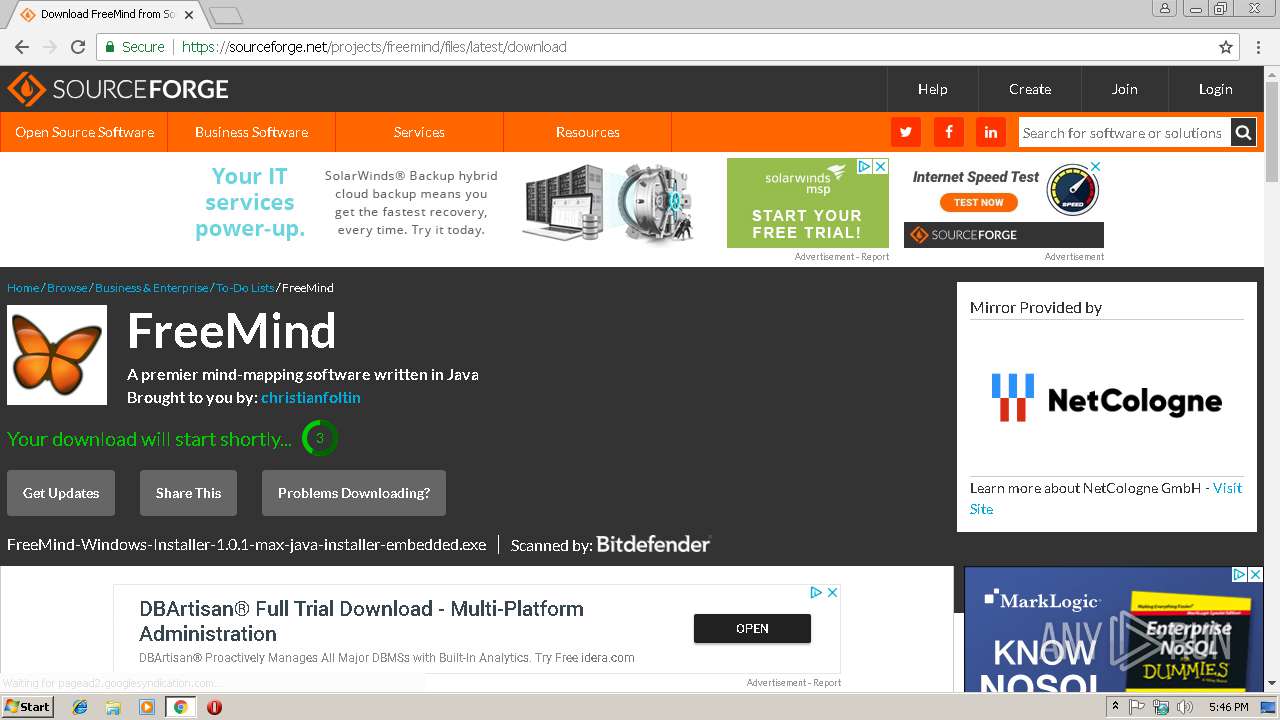Open the Resources menu
Viewport: 1280px width, 720px height.
point(587,132)
